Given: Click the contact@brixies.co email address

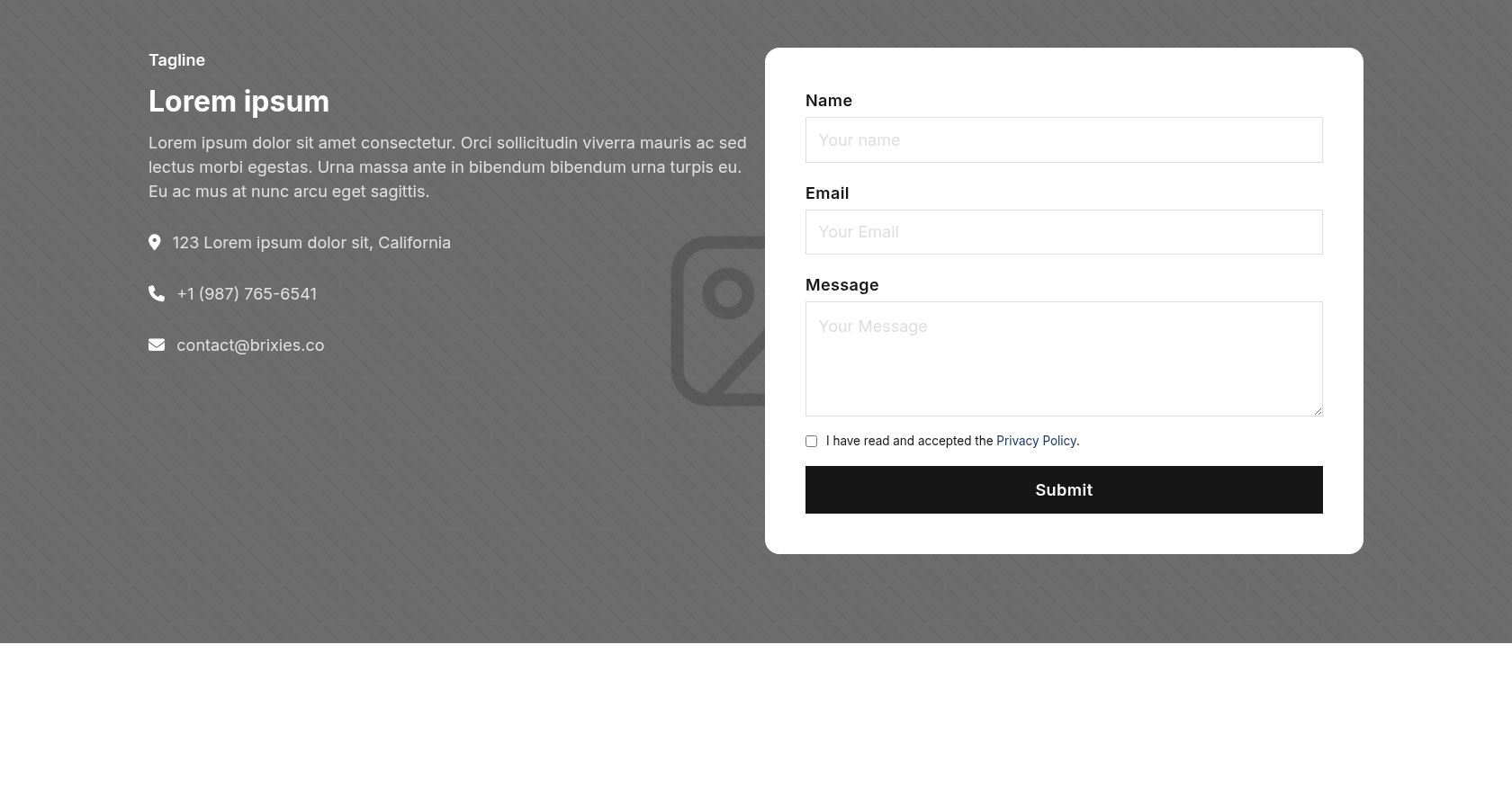Looking at the screenshot, I should point(250,345).
